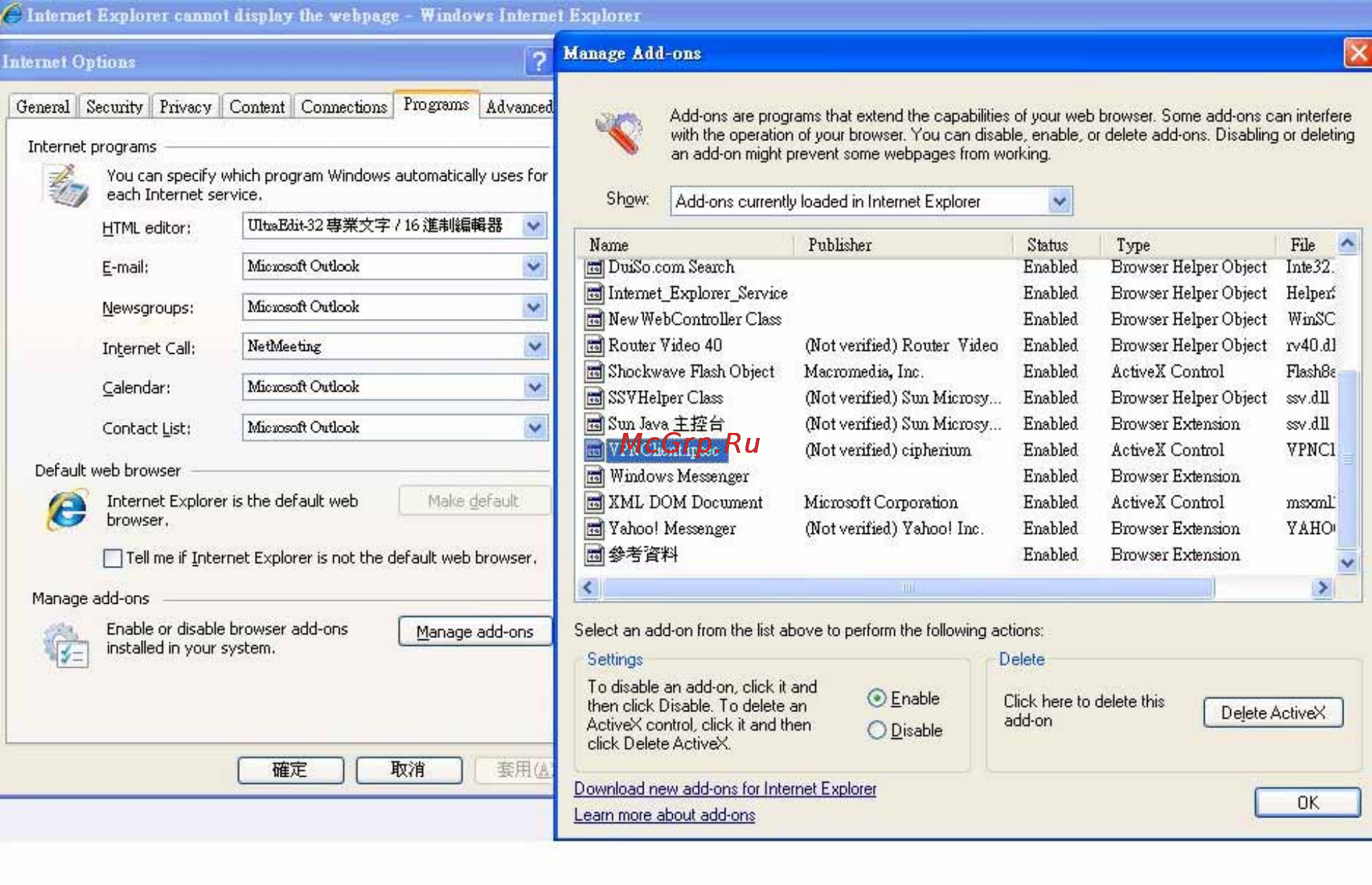
Task: Click the add-ons list scroll left arrow
Action: [587, 588]
